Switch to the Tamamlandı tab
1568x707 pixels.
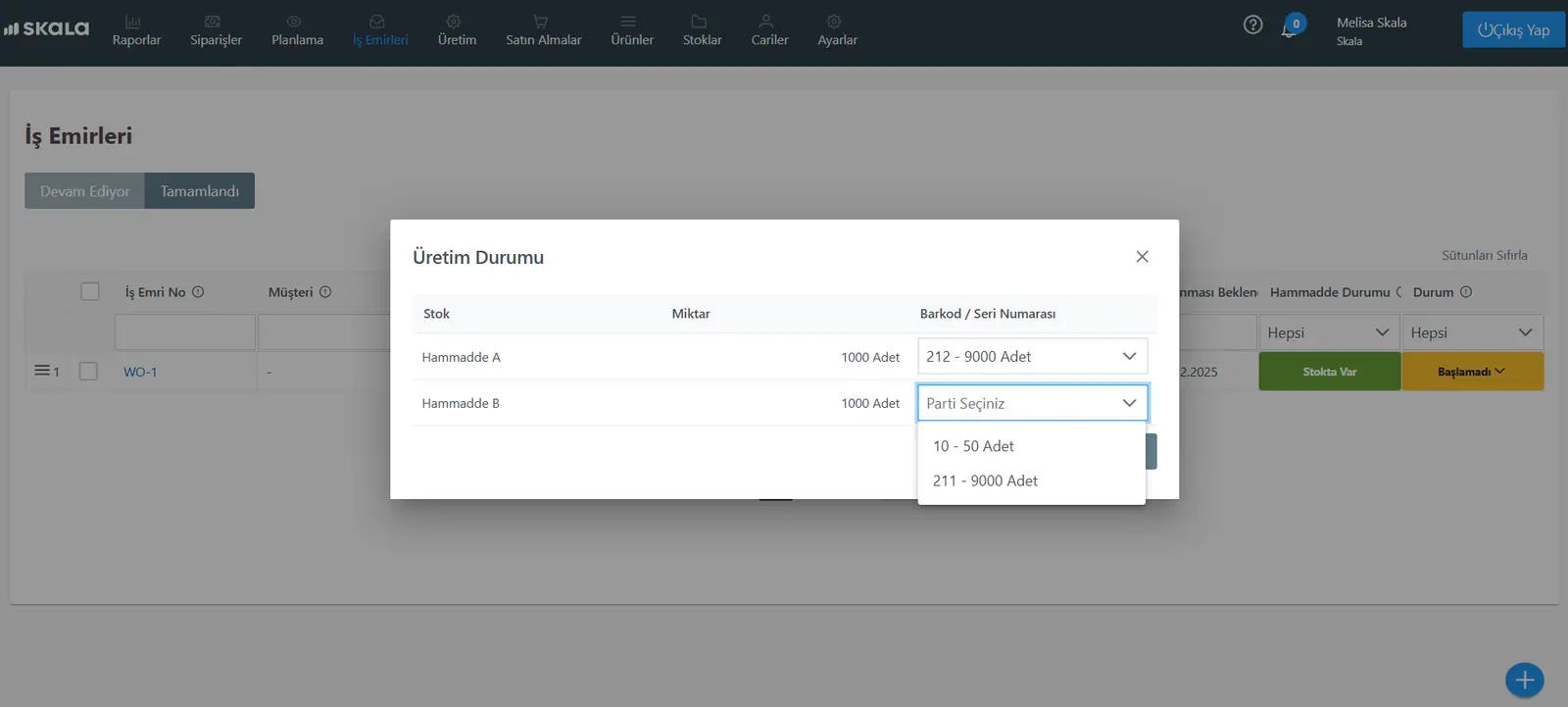(x=200, y=191)
